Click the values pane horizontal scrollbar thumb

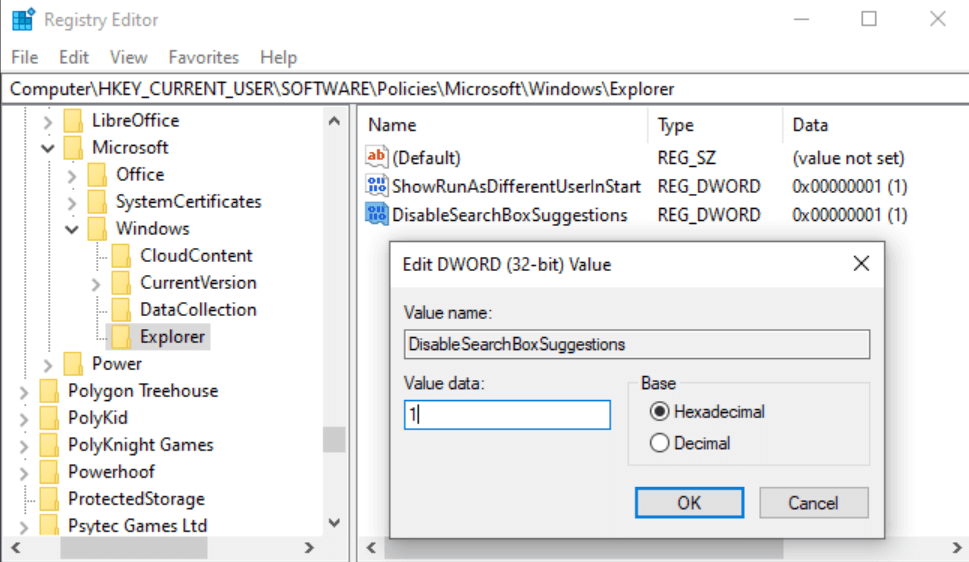tap(584, 548)
